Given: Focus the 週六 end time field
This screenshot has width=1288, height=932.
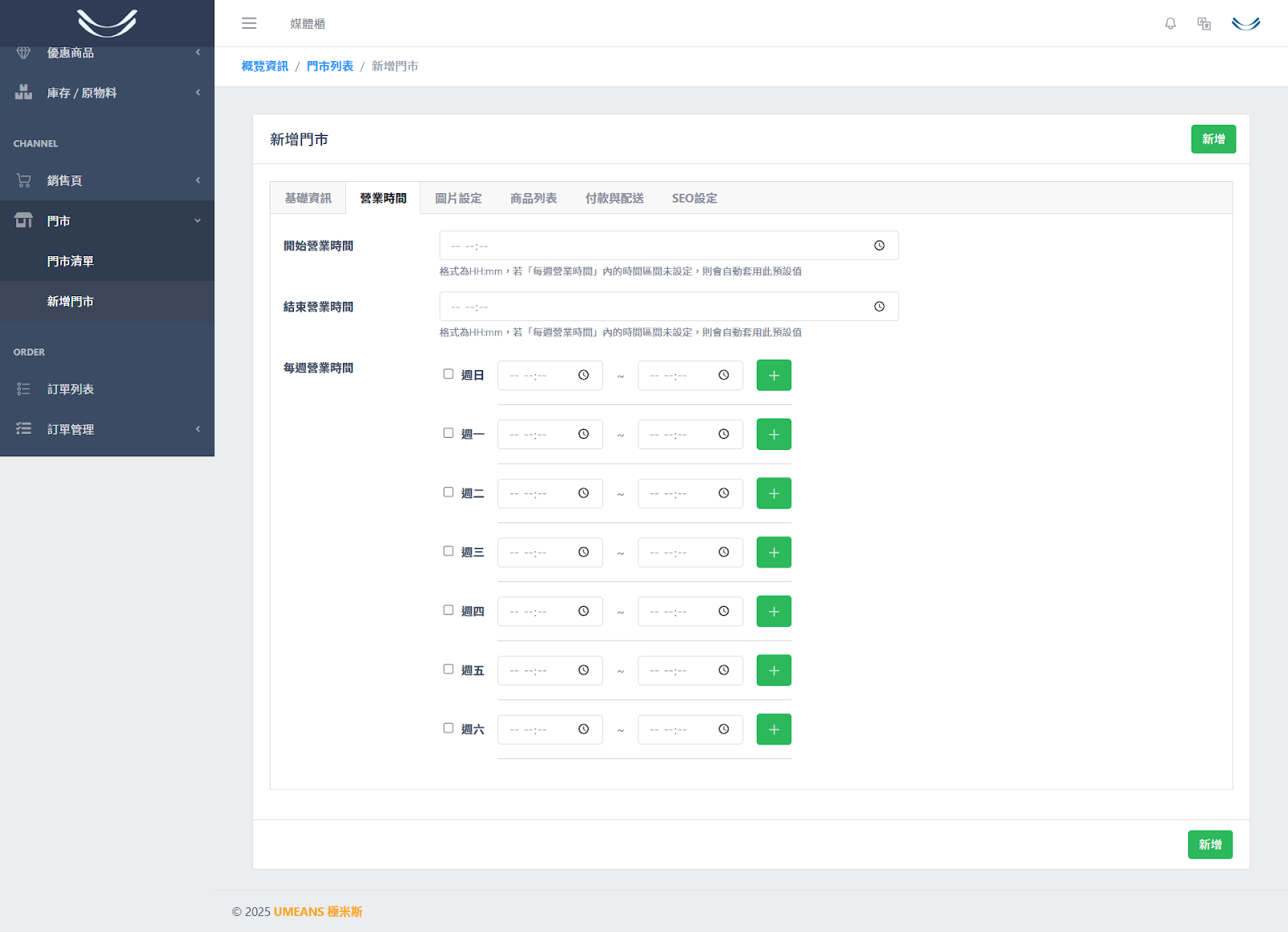Looking at the screenshot, I should 690,729.
